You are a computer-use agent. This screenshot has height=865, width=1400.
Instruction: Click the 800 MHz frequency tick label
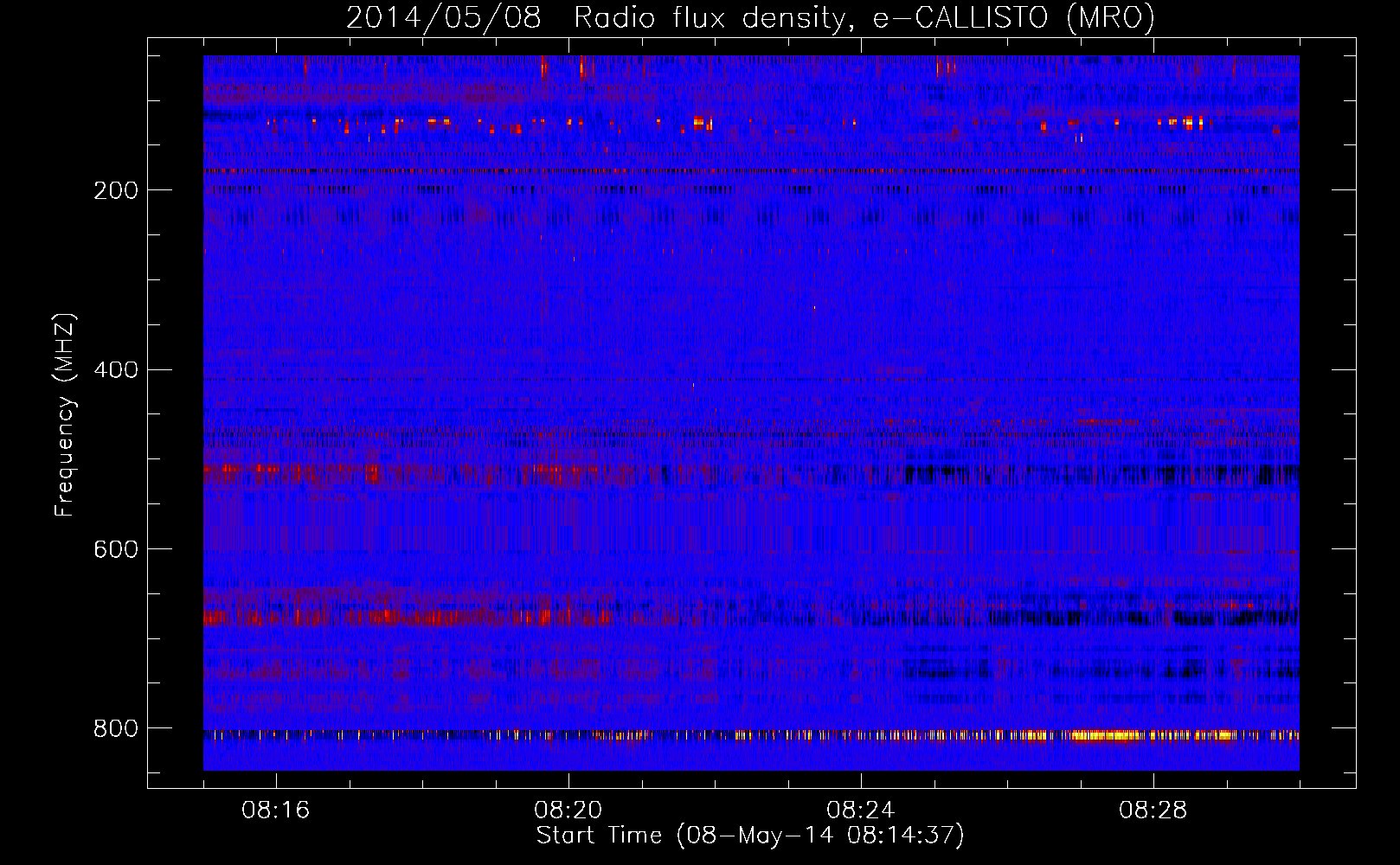tap(116, 729)
